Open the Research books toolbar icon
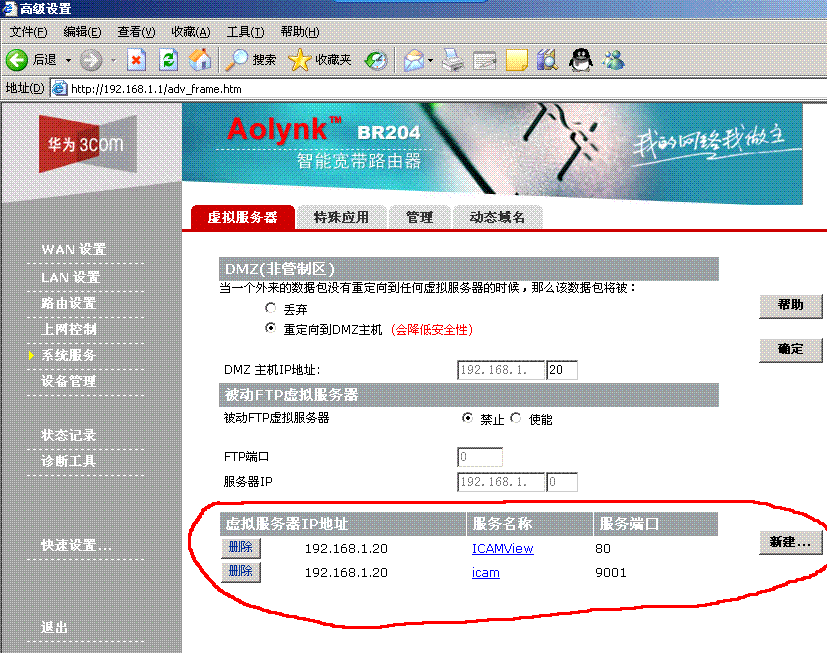The height and width of the screenshot is (653, 827). (547, 60)
